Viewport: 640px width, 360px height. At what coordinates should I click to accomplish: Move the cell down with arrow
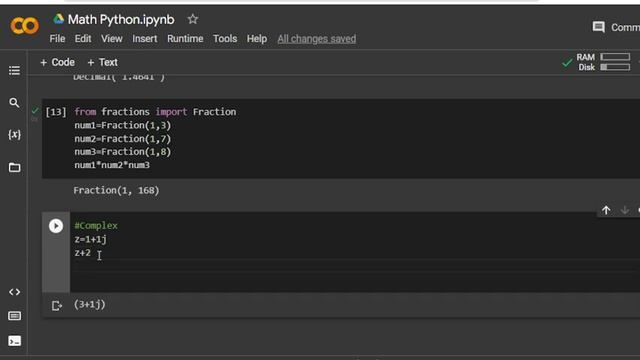point(624,210)
